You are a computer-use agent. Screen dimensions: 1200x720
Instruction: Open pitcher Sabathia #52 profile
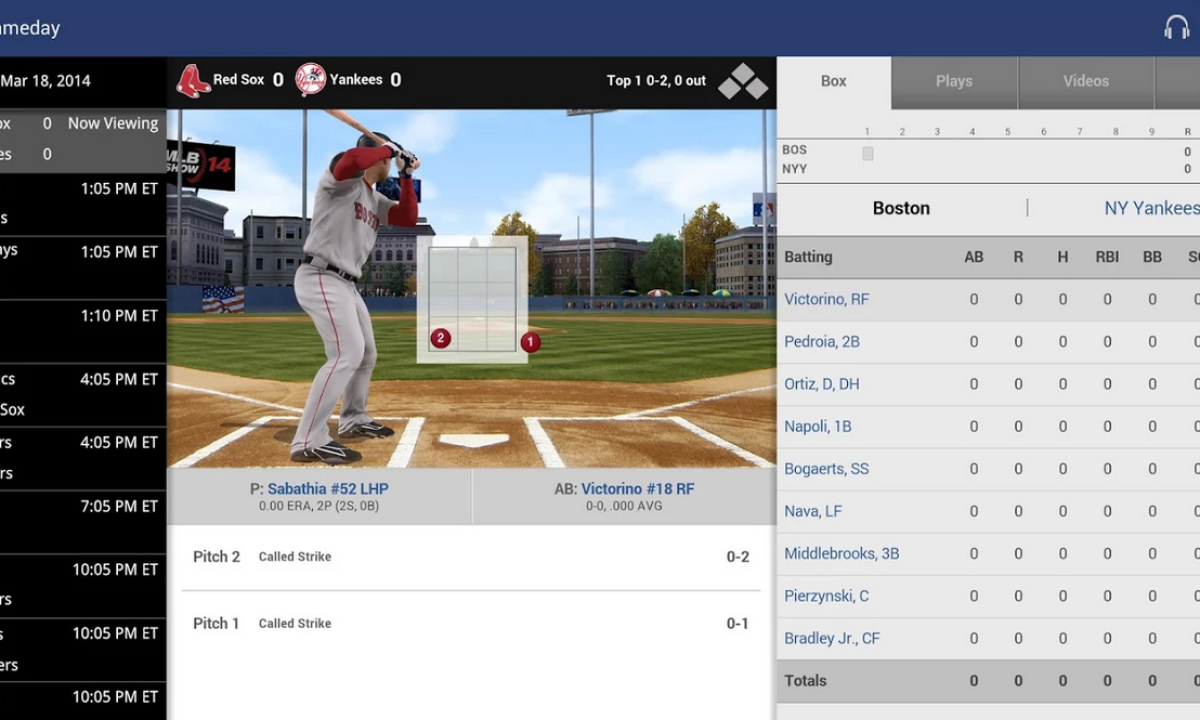point(328,489)
